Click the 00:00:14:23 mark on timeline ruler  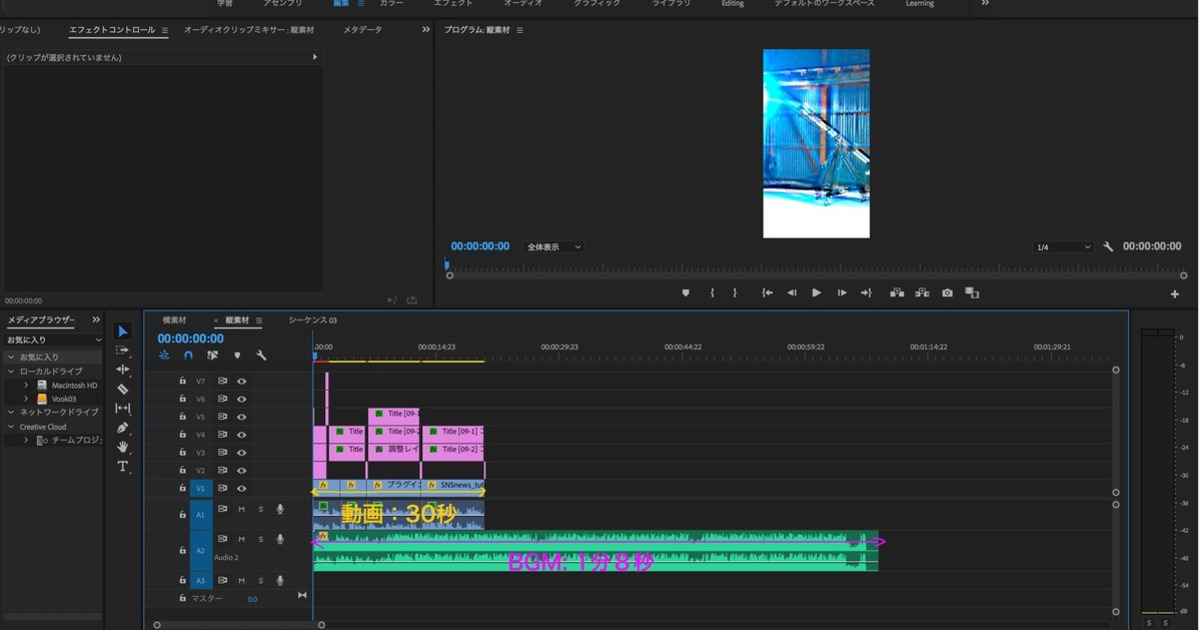(437, 347)
